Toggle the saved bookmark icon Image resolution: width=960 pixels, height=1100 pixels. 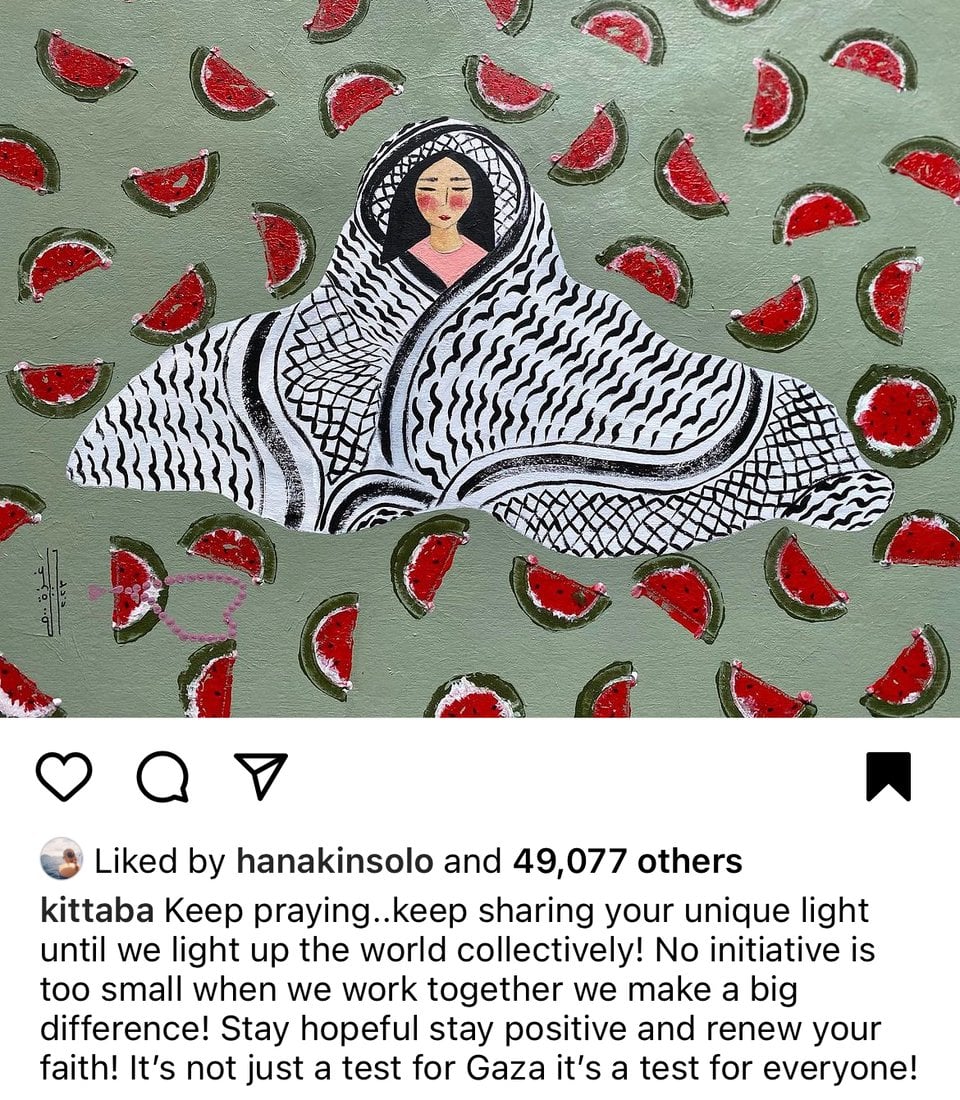pyautogui.click(x=888, y=777)
